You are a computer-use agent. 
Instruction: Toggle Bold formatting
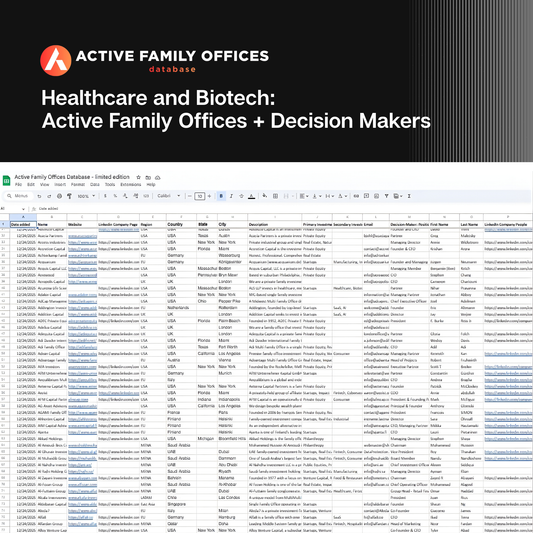[221, 196]
